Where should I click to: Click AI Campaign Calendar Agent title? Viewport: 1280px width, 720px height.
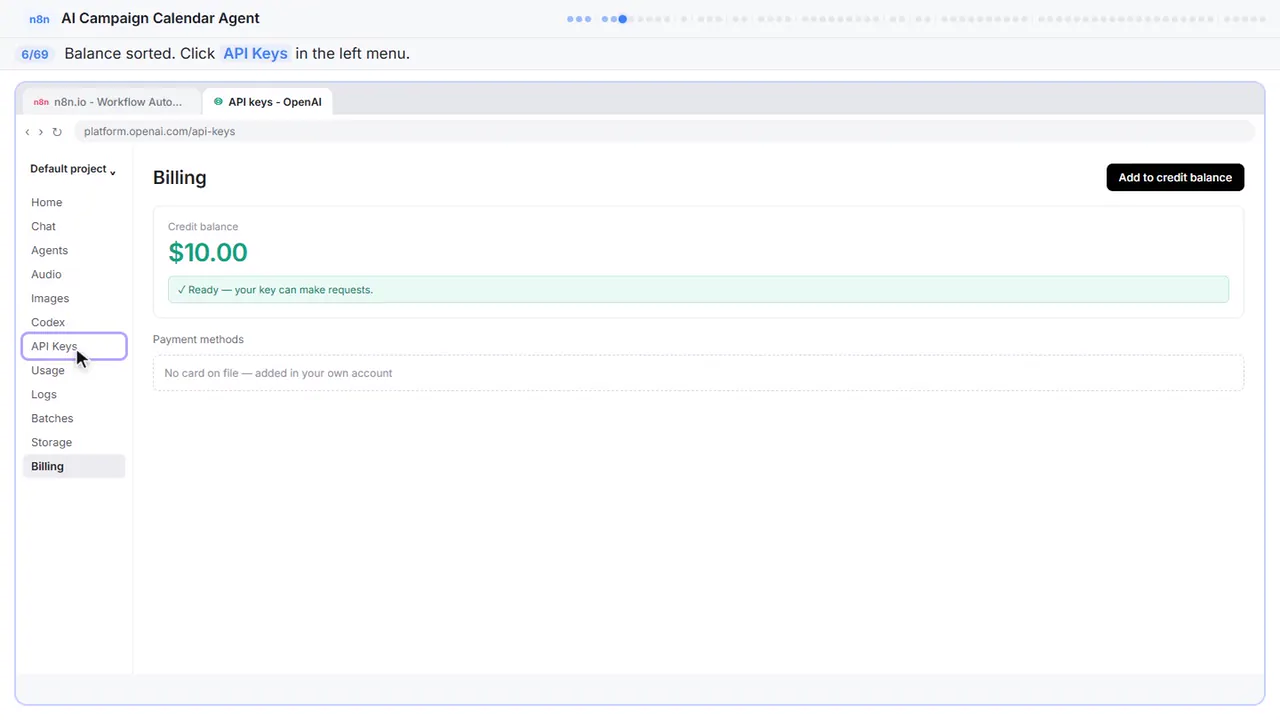tap(160, 18)
